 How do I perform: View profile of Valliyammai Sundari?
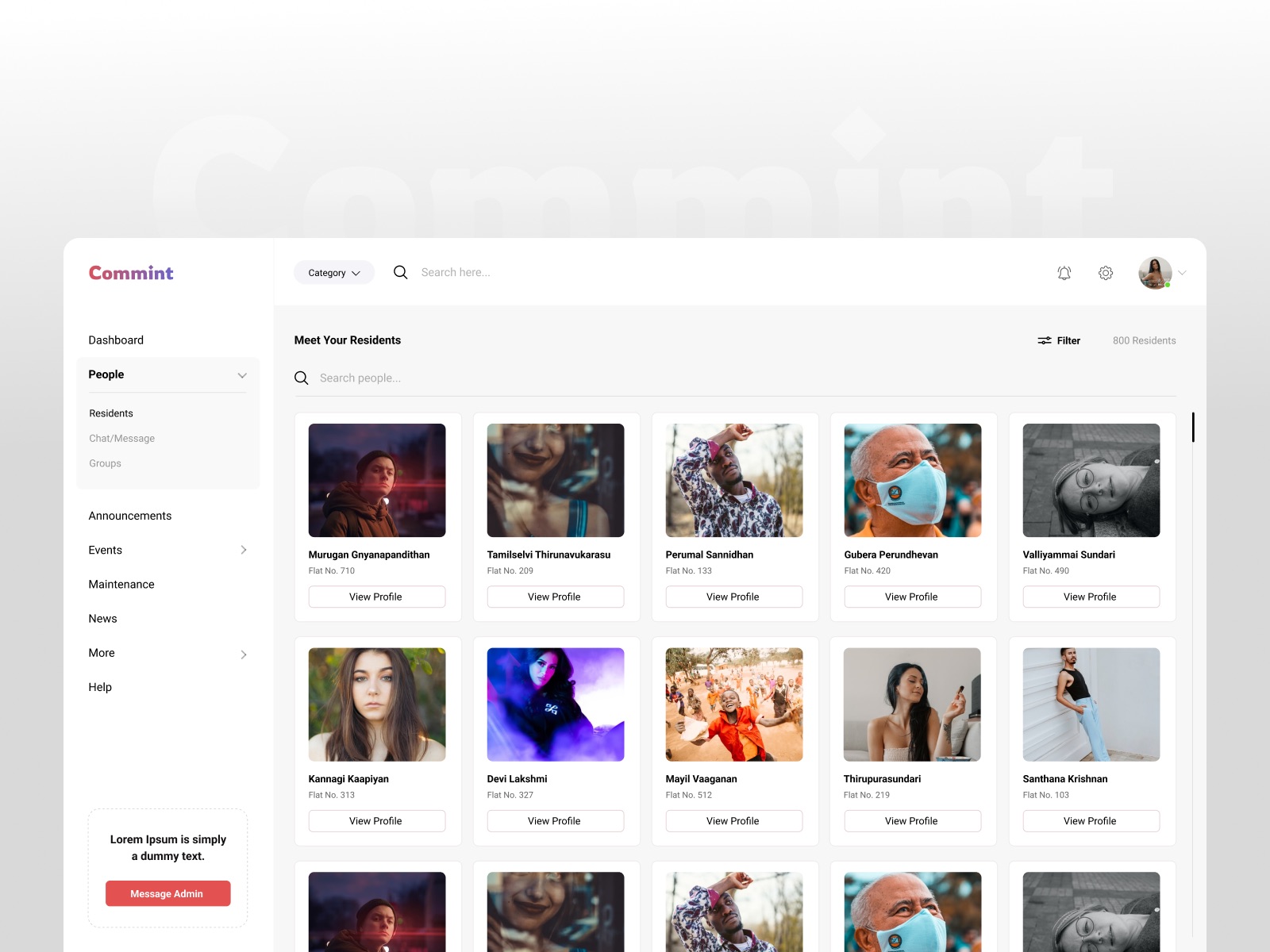(x=1091, y=597)
